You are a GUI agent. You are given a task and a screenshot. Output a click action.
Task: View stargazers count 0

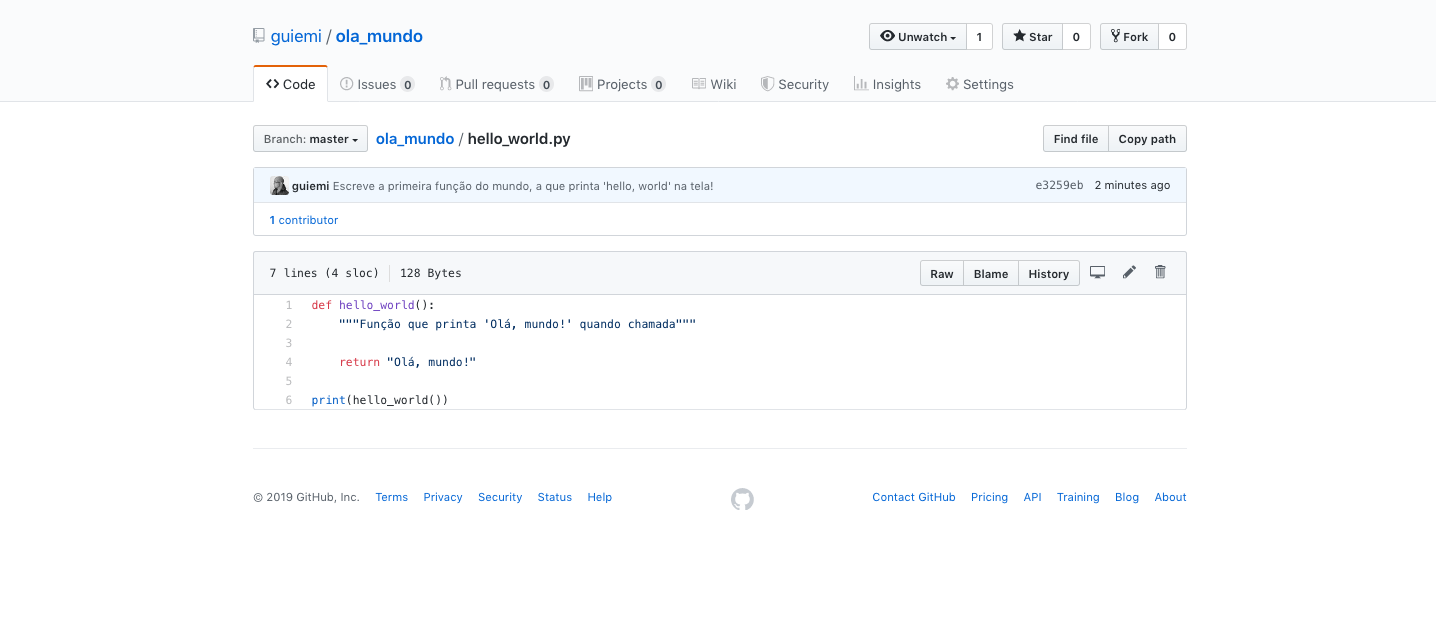pos(1076,37)
